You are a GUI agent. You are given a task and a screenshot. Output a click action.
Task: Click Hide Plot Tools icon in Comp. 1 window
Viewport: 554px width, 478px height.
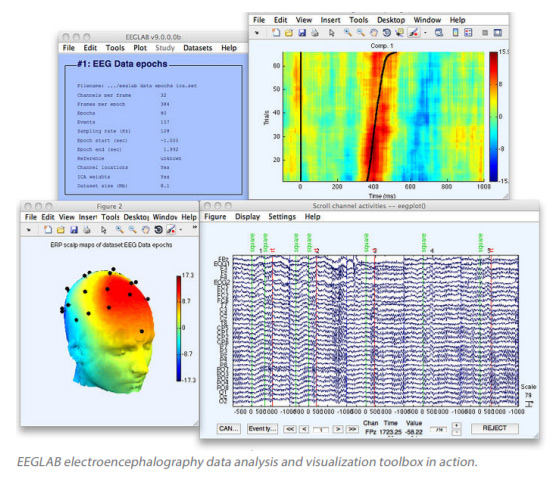[485, 33]
